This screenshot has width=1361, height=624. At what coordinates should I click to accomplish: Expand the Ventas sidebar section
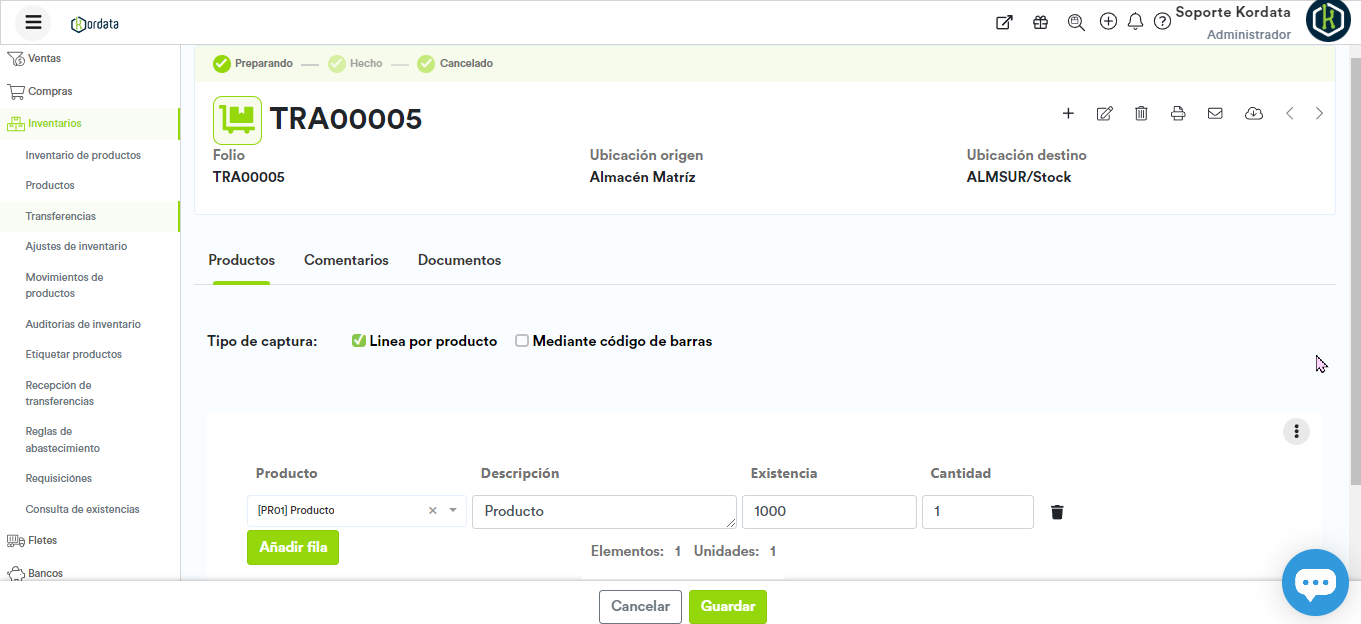tap(44, 59)
